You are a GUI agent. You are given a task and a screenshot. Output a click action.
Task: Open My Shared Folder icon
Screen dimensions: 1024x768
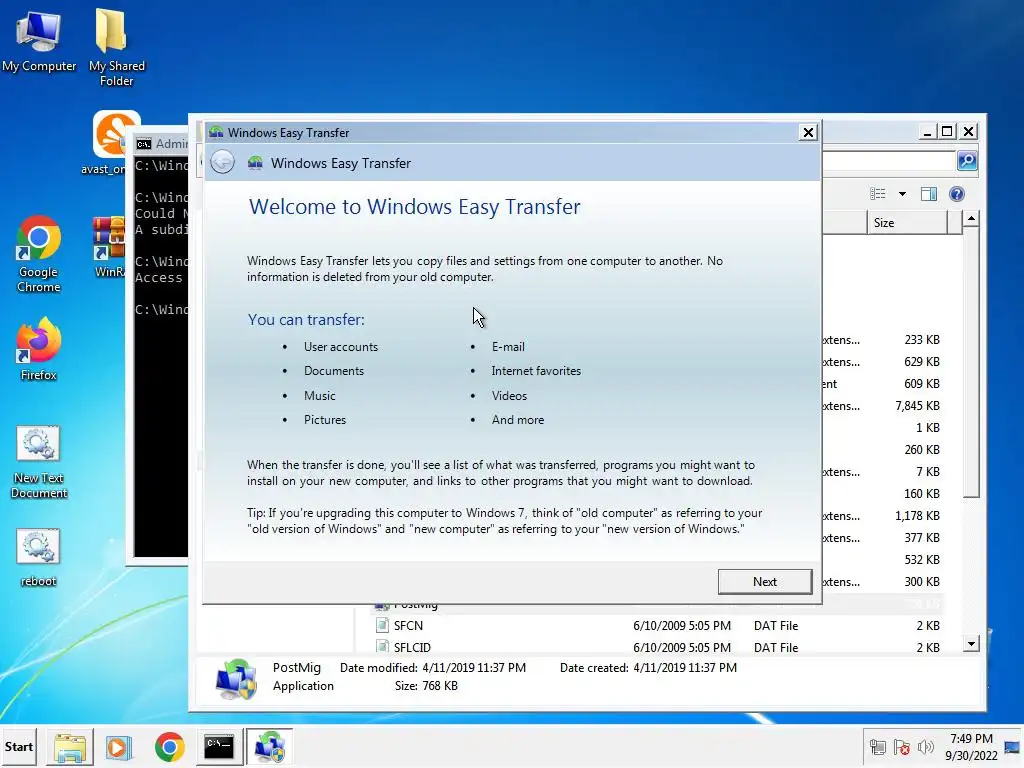coord(116,46)
